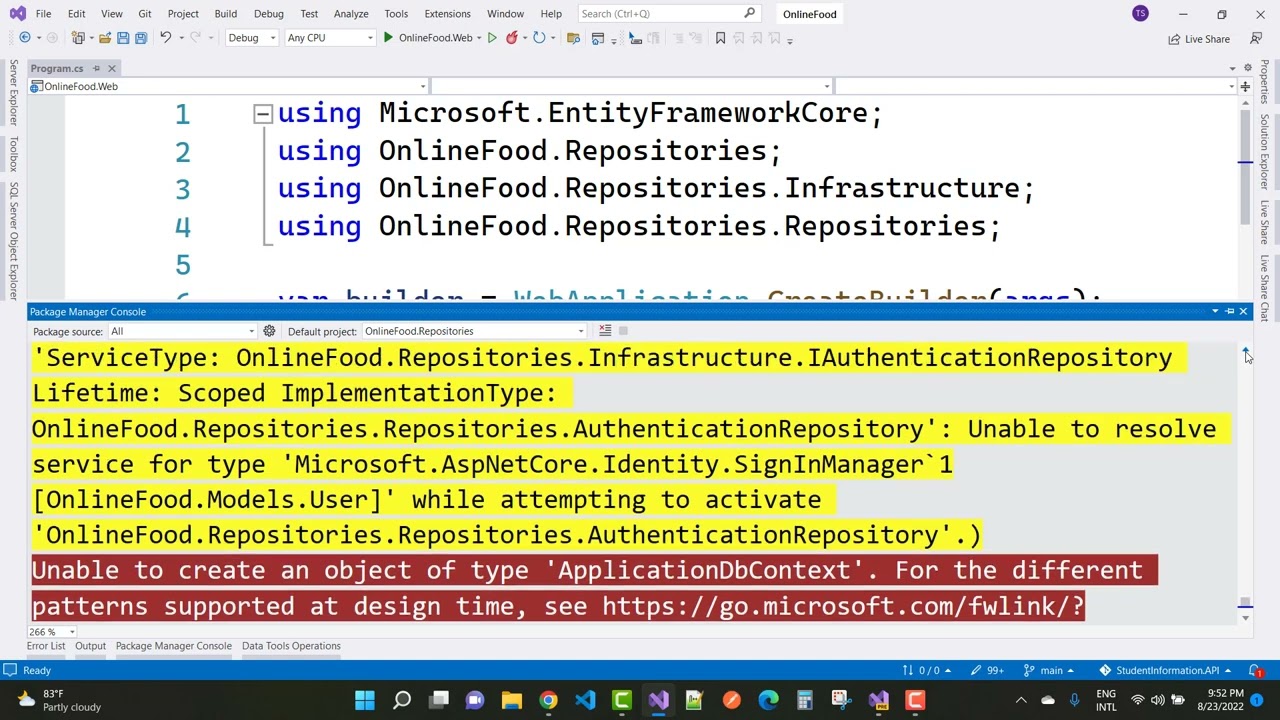The width and height of the screenshot is (1280, 720).
Task: Open File Explorer from taskbar
Action: [x=512, y=700]
